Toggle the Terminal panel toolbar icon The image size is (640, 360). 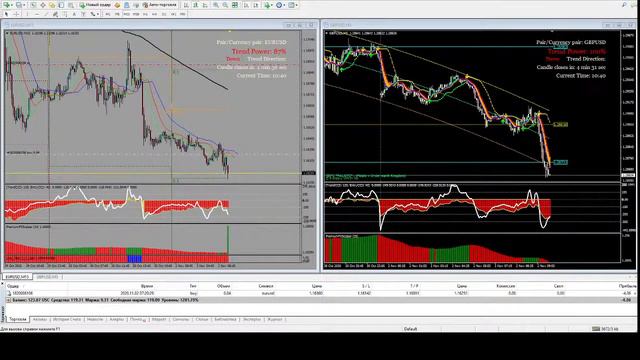[x=61, y=5]
